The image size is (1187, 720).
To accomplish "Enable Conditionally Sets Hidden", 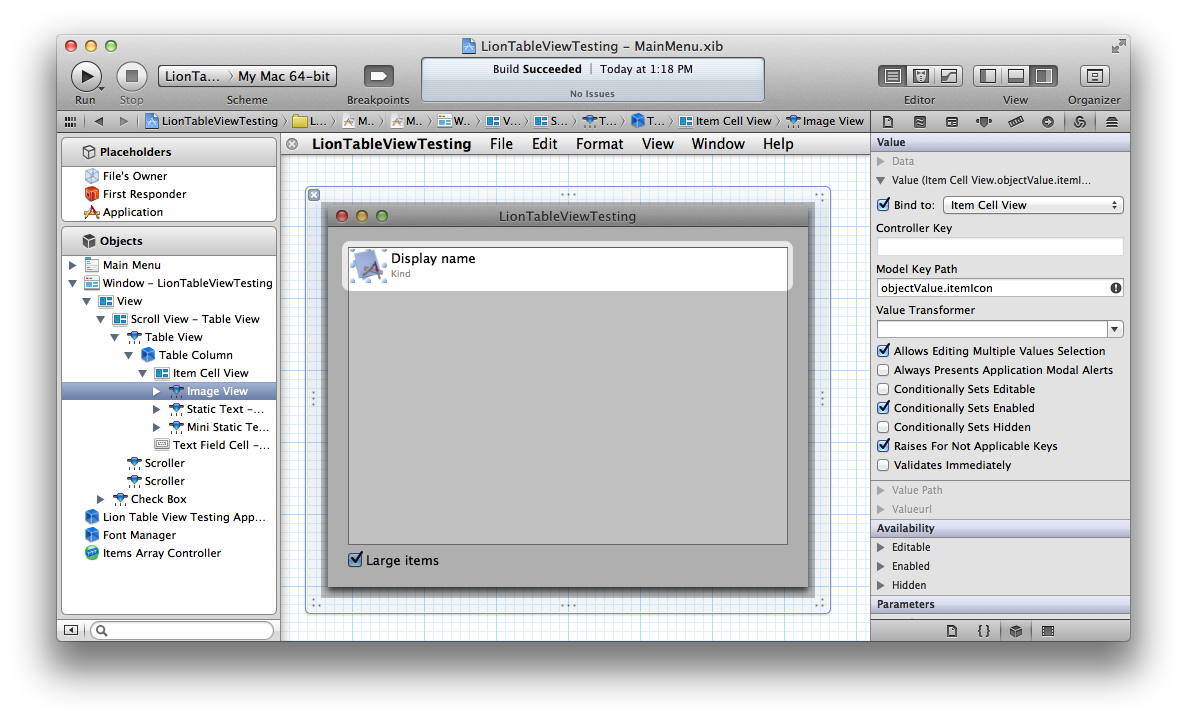I will click(x=883, y=427).
